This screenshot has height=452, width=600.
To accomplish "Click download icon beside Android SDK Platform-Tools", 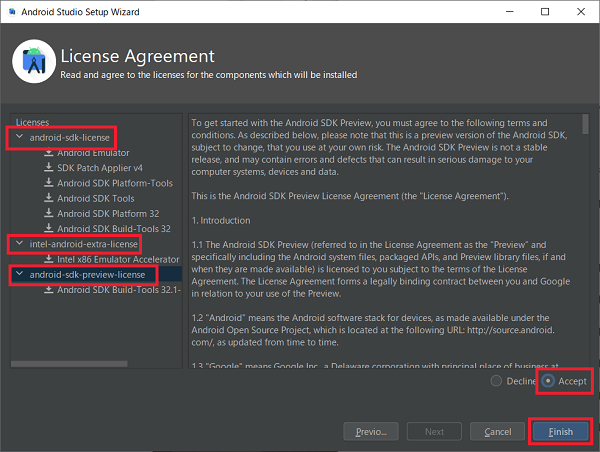I will tap(49, 183).
